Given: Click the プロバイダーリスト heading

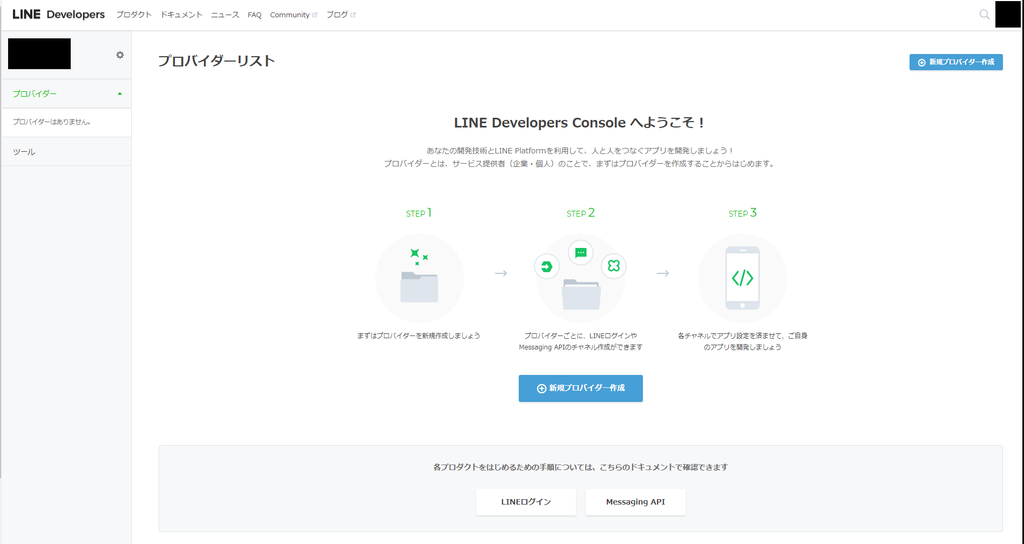Looking at the screenshot, I should 216,61.
